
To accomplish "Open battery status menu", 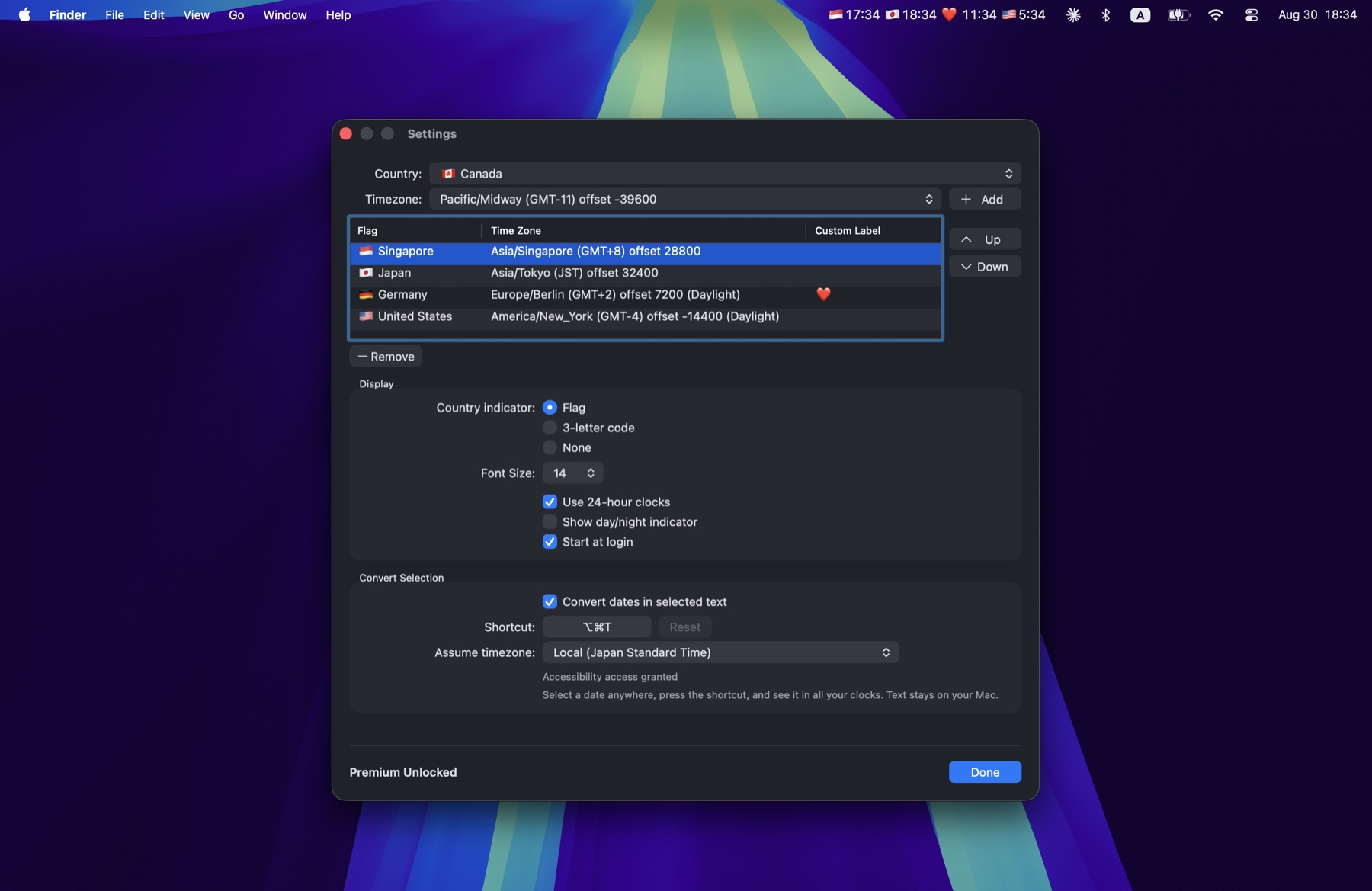I will click(1178, 14).
